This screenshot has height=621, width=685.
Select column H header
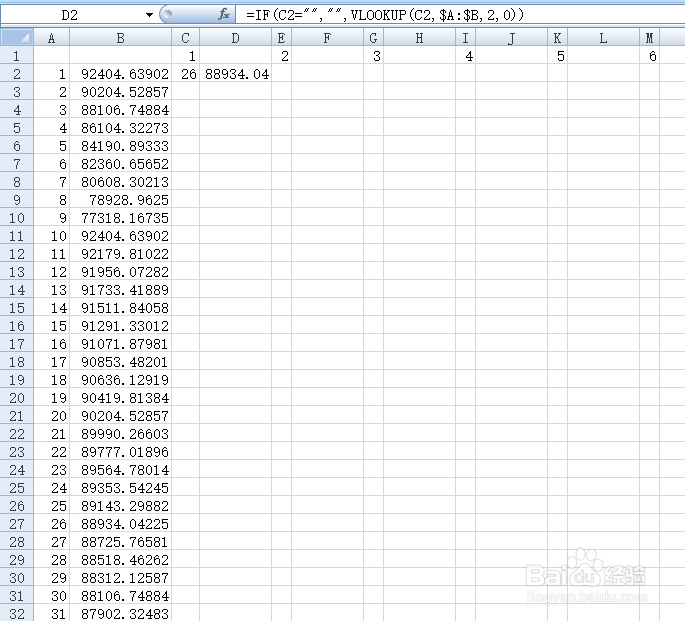point(419,38)
